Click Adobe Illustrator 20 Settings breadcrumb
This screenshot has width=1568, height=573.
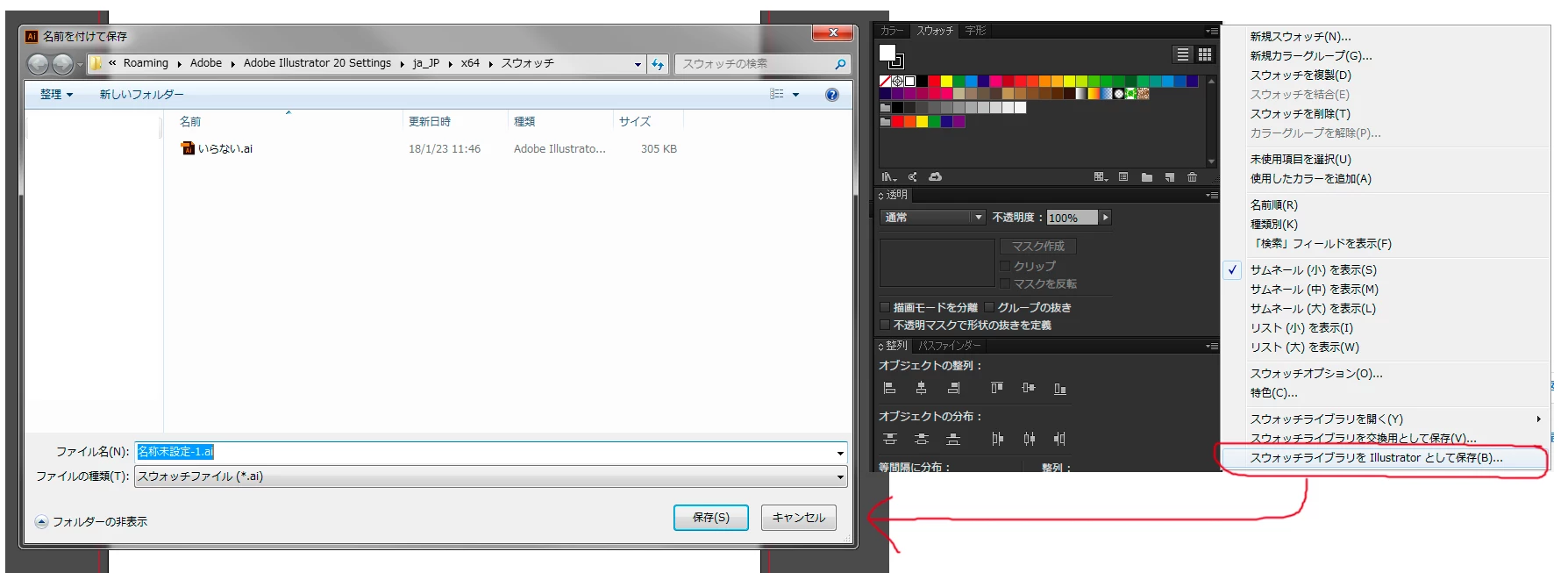[317, 63]
